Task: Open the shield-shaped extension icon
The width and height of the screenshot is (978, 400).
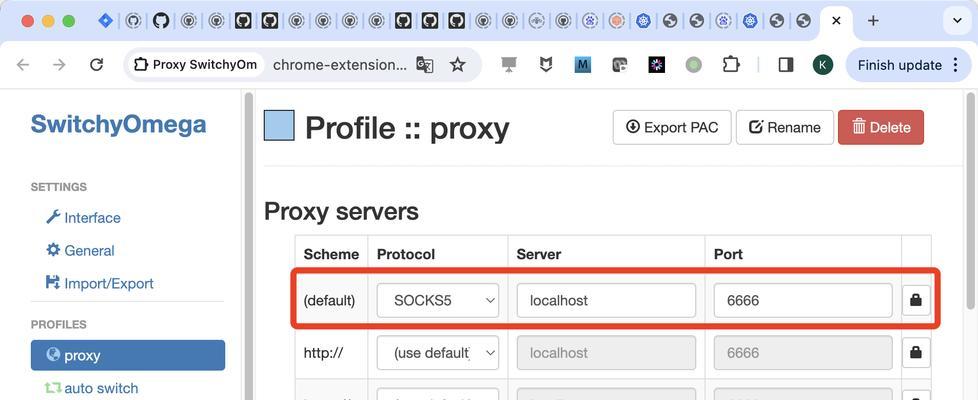Action: tap(546, 64)
